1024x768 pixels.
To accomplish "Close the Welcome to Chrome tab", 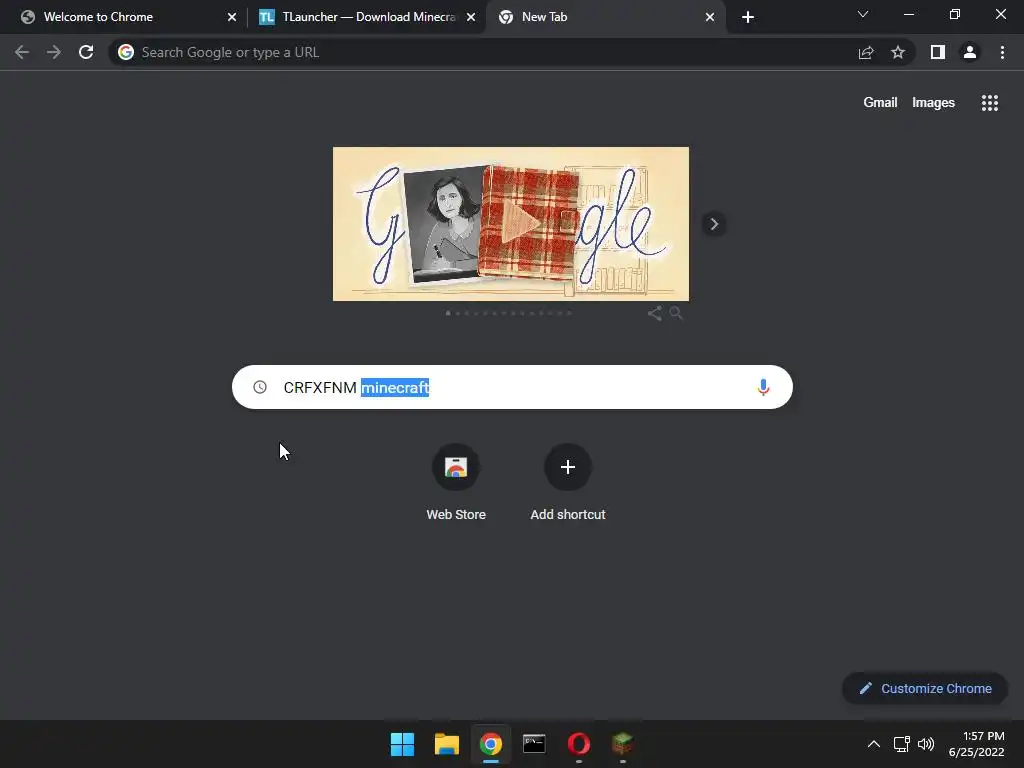I will click(x=232, y=17).
